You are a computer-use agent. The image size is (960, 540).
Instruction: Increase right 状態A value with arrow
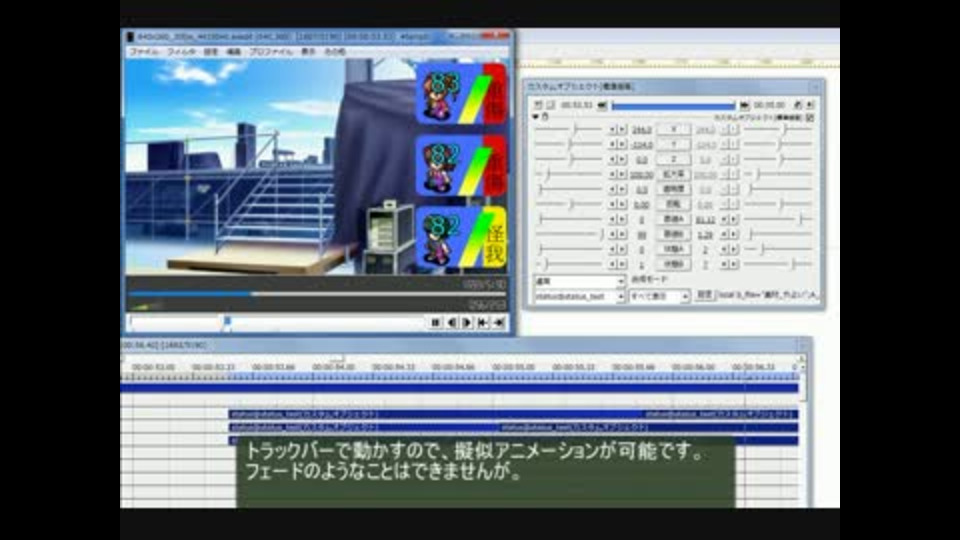pos(733,249)
